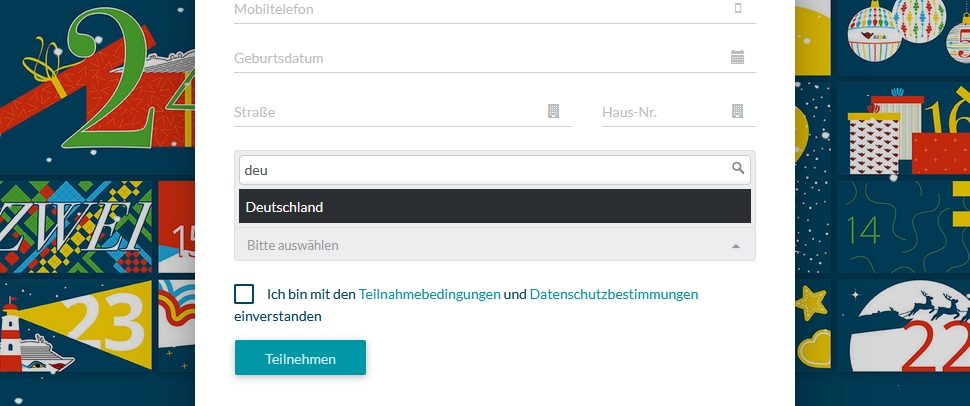Click the dropdown arrow next to Bitte auswählen
The width and height of the screenshot is (970, 406).
click(736, 245)
